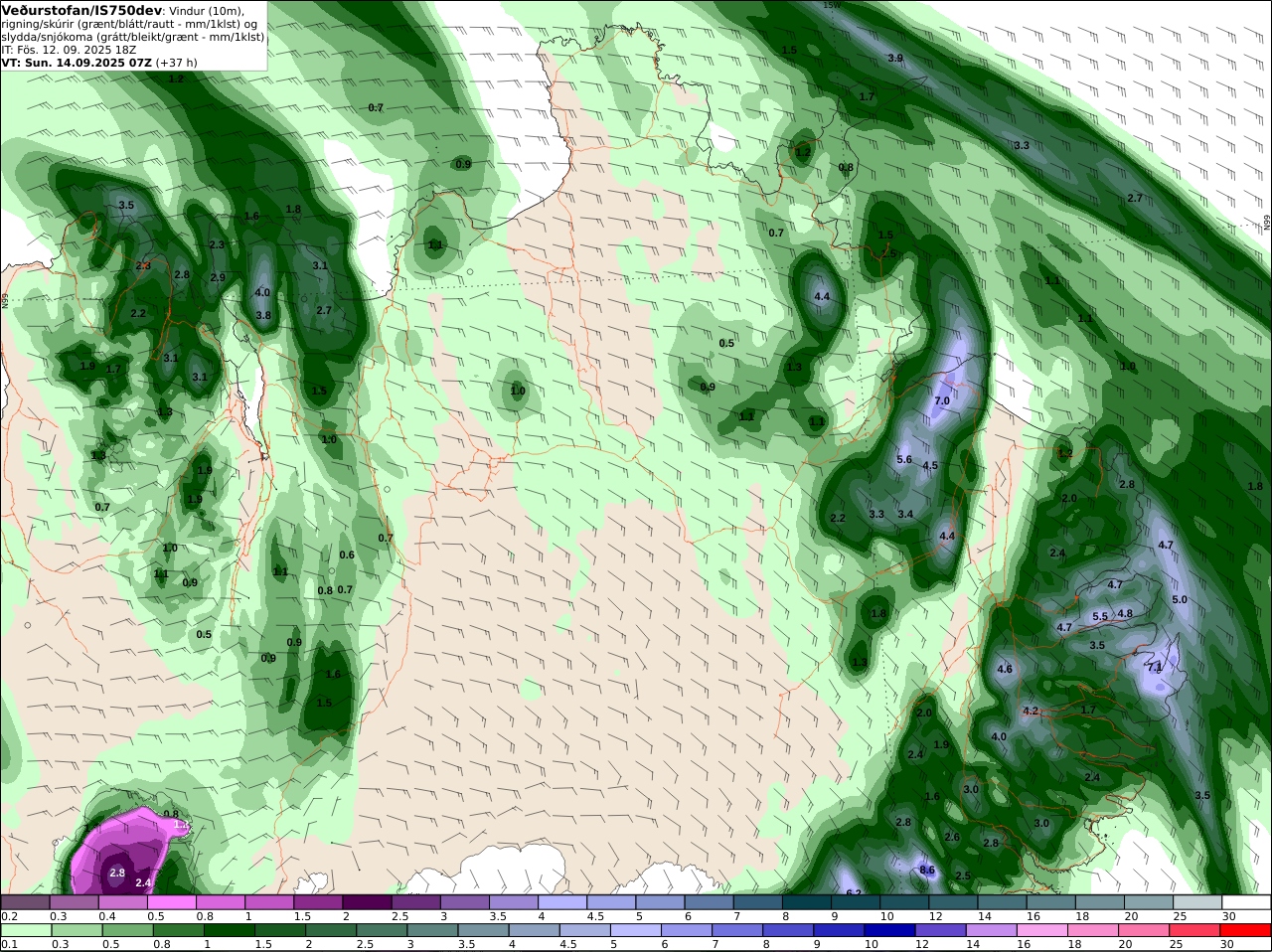Click the '8.6' precipitation value near the bottom
Image resolution: width=1272 pixels, height=952 pixels.
coord(927,870)
